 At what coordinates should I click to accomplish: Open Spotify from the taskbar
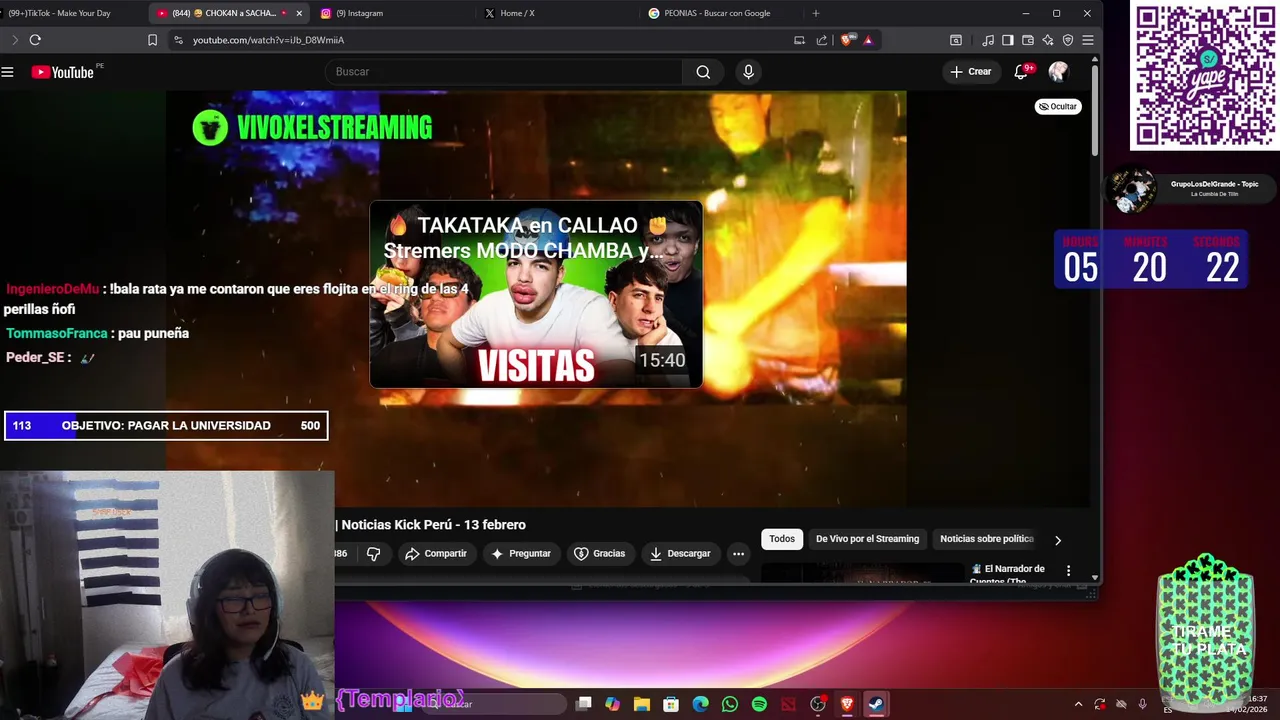759,704
